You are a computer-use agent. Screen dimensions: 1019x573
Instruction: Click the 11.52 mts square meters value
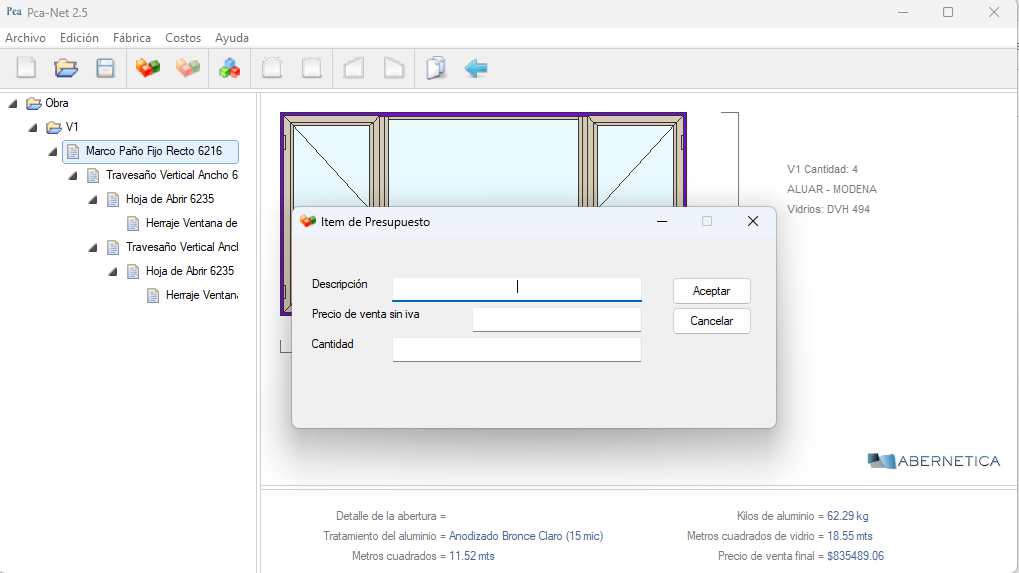(x=472, y=556)
